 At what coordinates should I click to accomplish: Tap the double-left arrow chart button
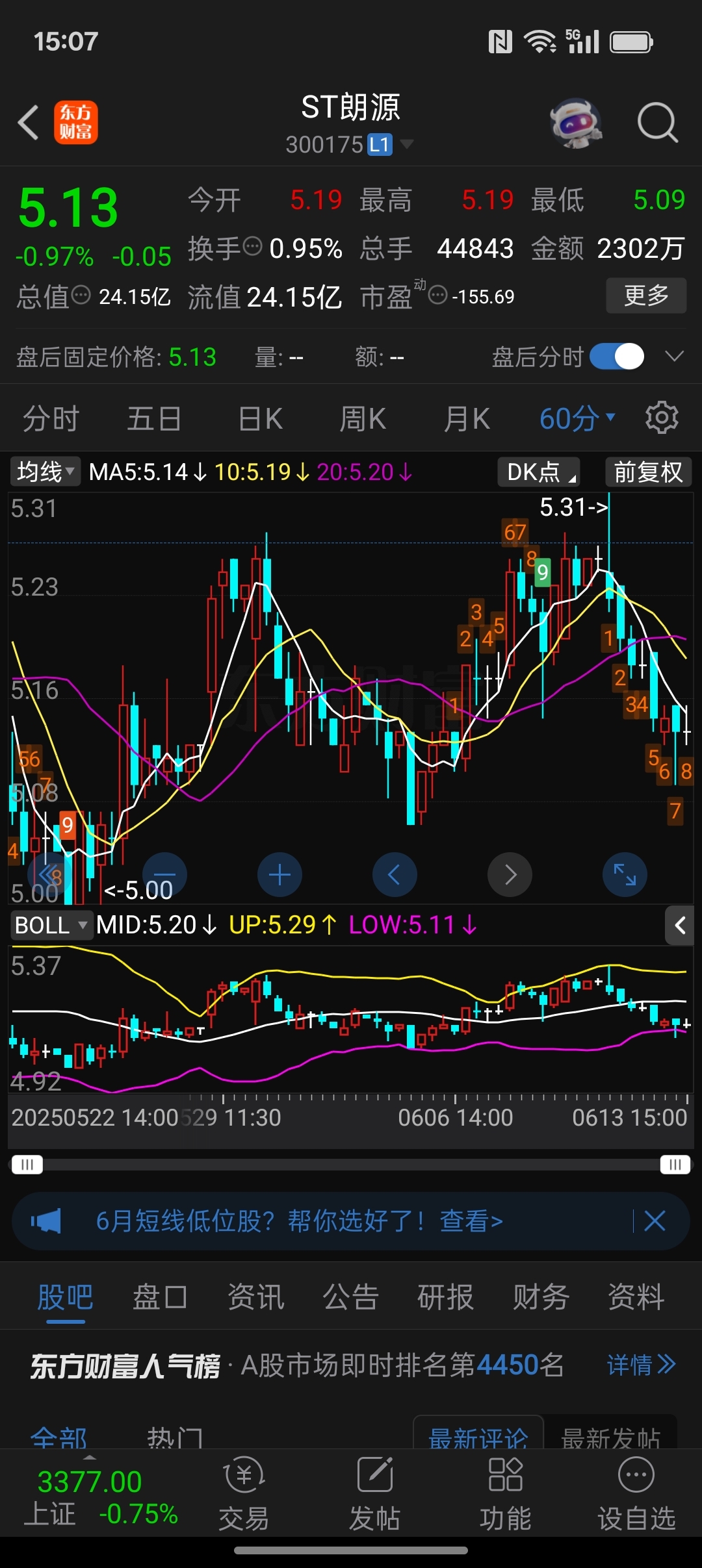49,874
